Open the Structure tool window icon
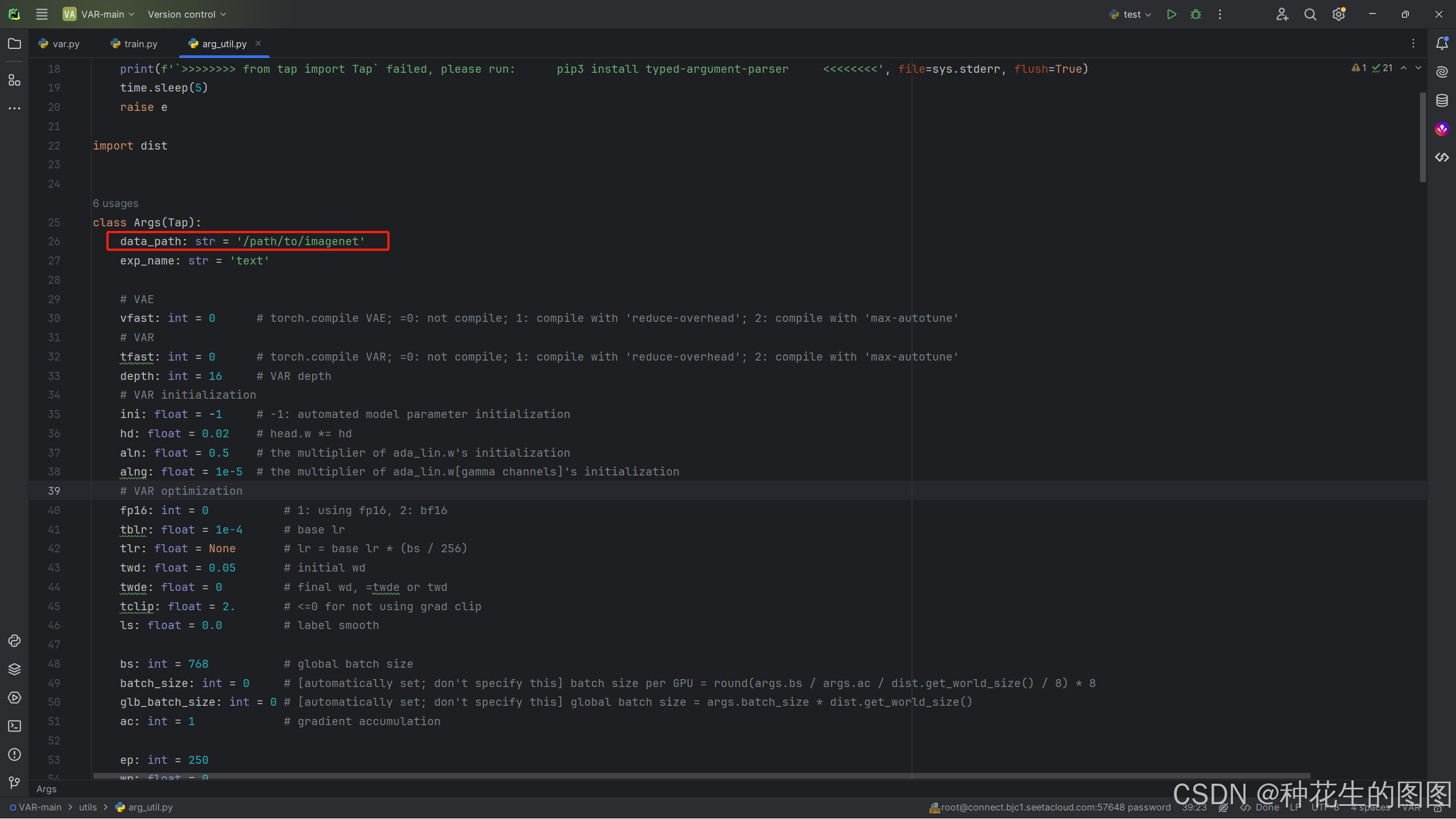Viewport: 1456px width, 819px height. pyautogui.click(x=14, y=80)
